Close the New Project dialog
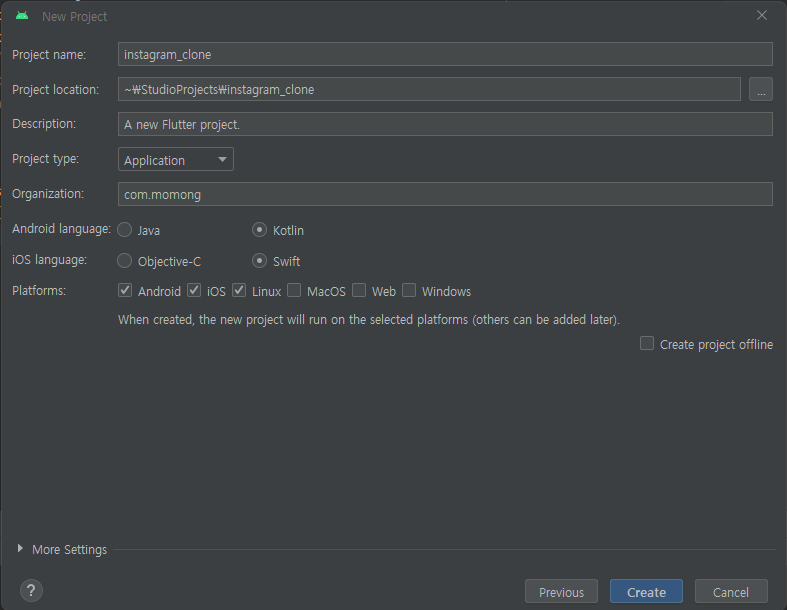The width and height of the screenshot is (787, 610). click(762, 16)
